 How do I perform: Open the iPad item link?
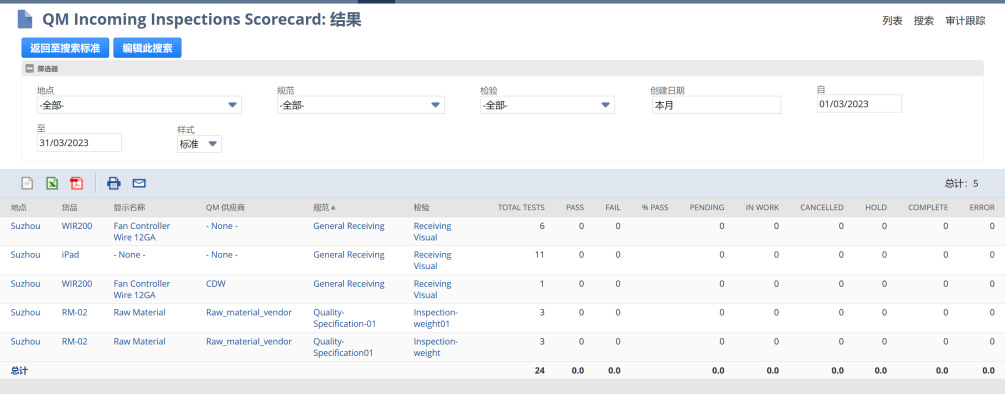click(71, 255)
